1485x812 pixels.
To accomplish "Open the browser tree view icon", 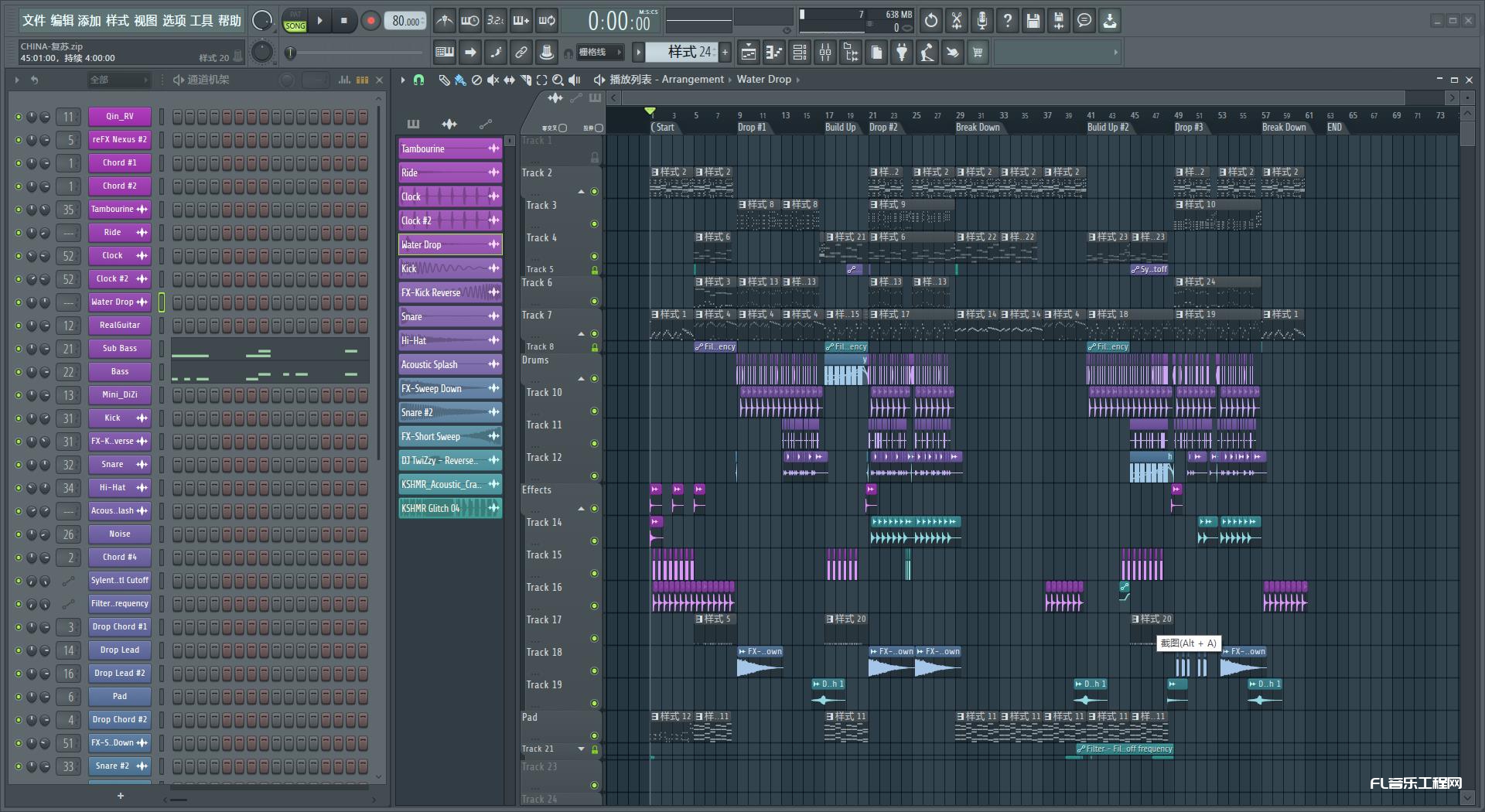I will [851, 53].
